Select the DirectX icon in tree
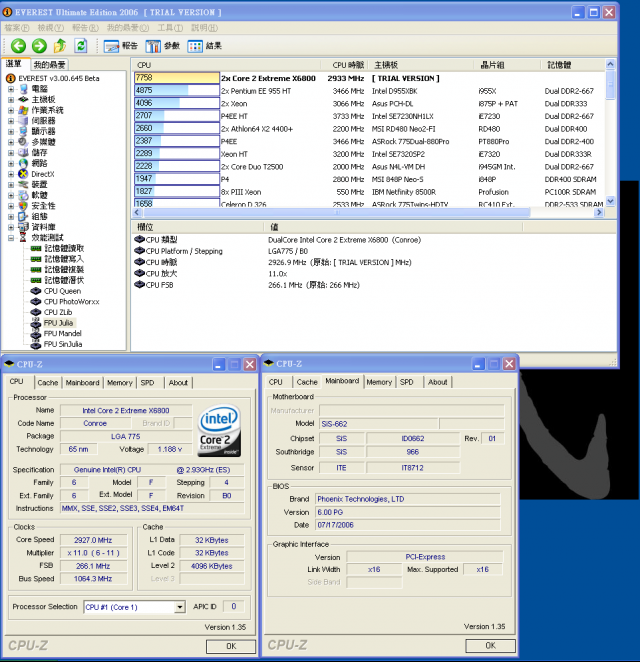 point(24,174)
